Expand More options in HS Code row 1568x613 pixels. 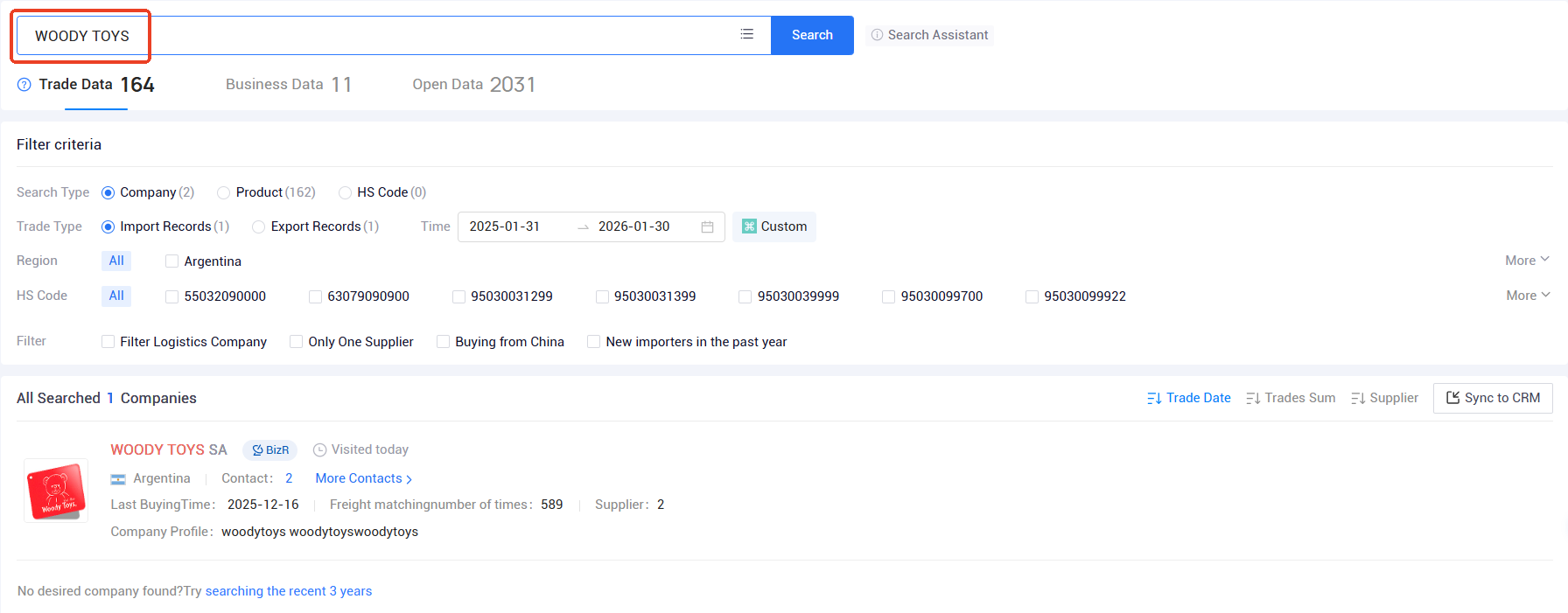pos(1528,296)
